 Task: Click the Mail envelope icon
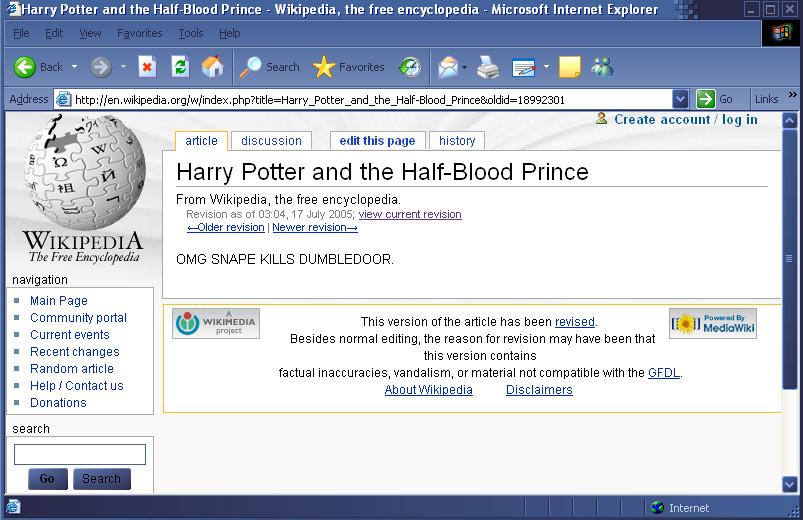click(448, 67)
